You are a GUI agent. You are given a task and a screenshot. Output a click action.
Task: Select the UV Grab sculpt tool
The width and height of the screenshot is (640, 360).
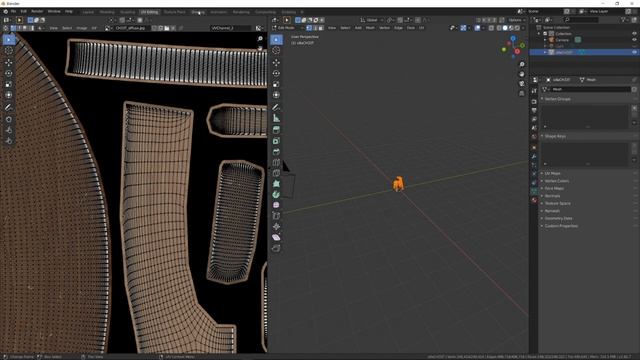point(9,119)
